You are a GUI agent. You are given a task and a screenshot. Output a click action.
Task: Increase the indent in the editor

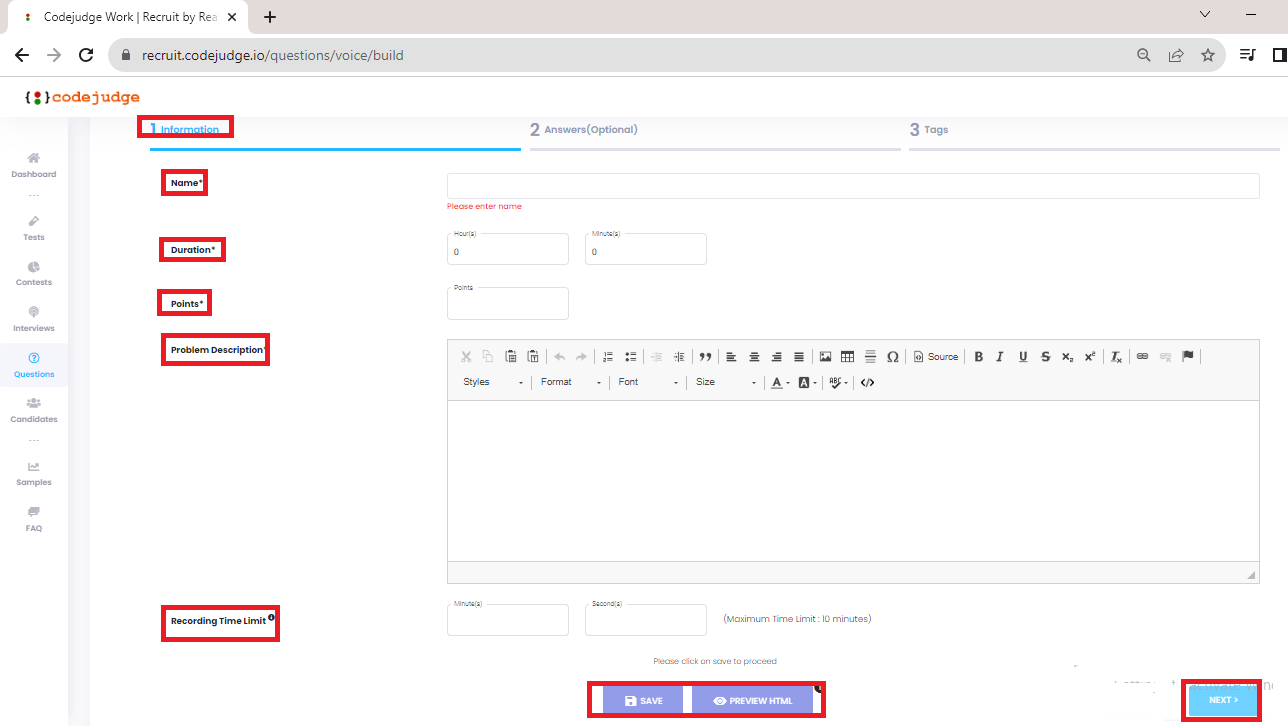click(679, 357)
